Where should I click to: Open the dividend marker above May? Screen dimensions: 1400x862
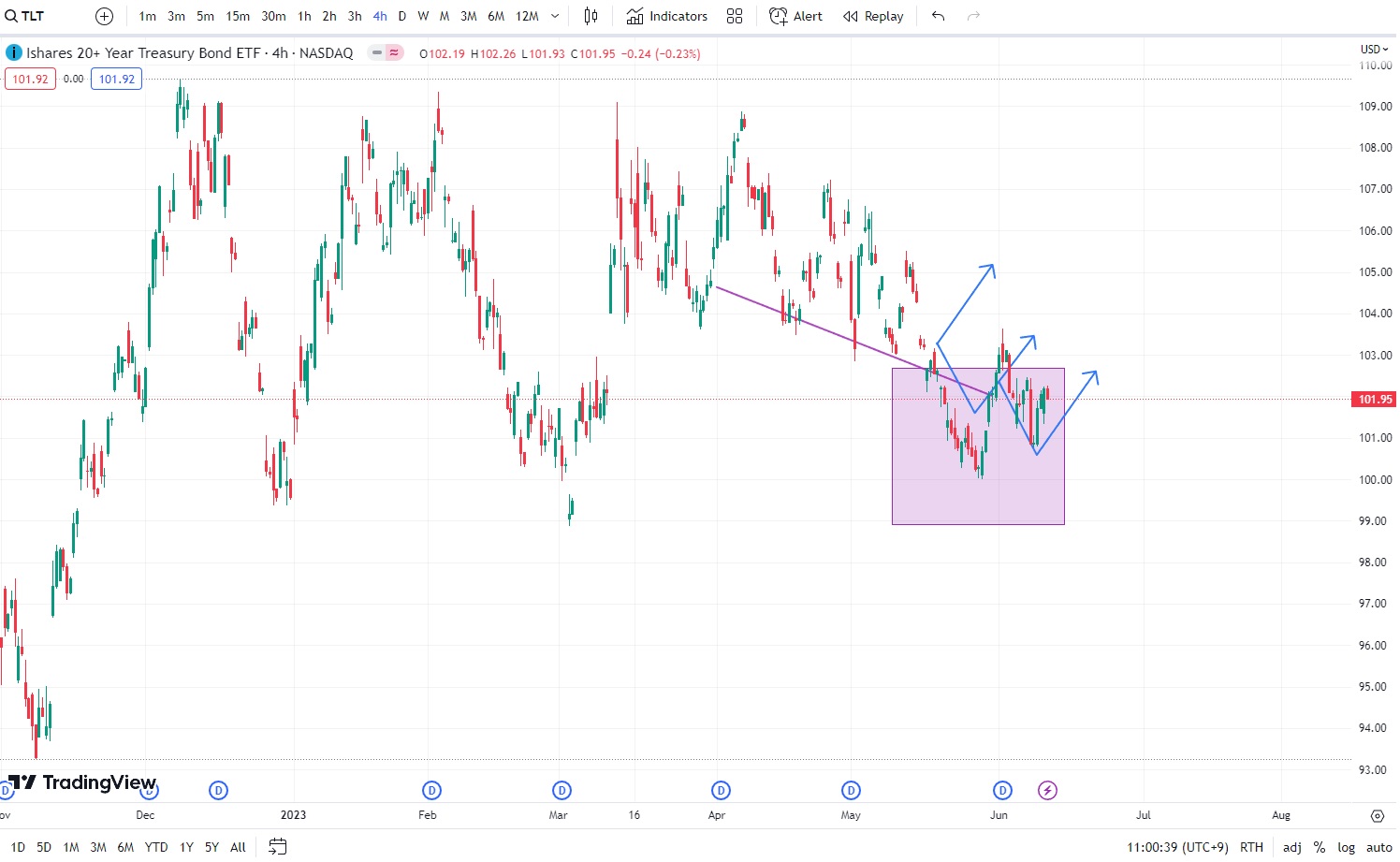[851, 791]
